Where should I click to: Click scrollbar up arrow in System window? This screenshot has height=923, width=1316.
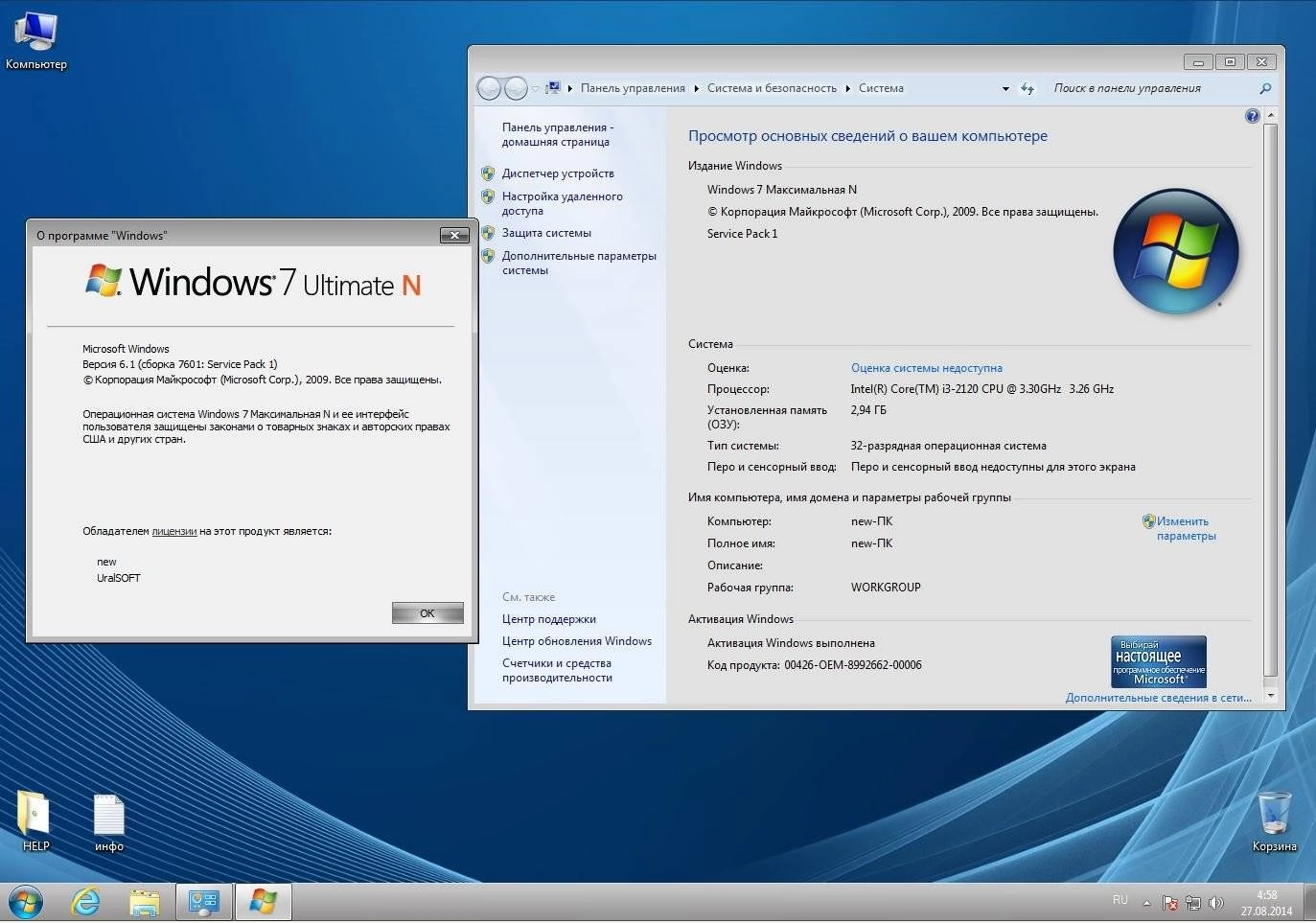pyautogui.click(x=1271, y=115)
